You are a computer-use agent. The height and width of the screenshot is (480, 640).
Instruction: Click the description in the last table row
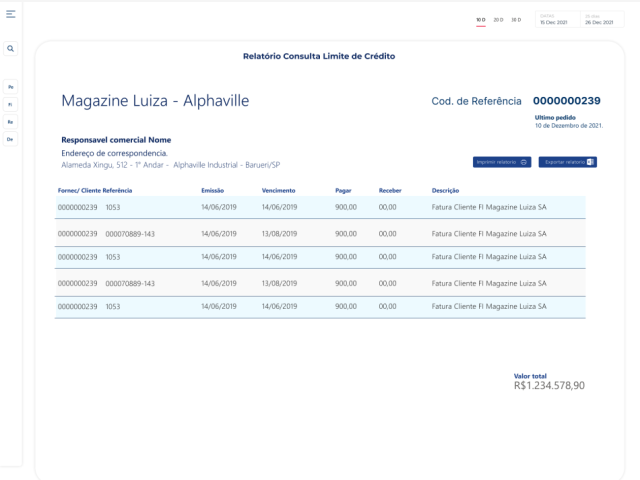click(489, 307)
